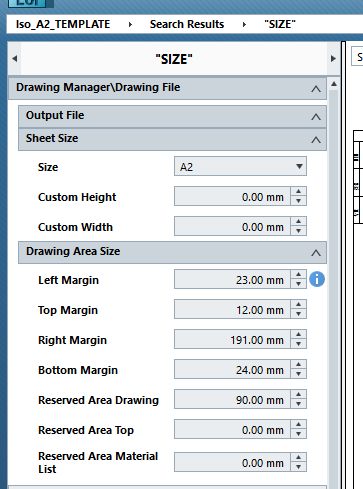Decrease Reserved Area Top value

tap(299, 434)
